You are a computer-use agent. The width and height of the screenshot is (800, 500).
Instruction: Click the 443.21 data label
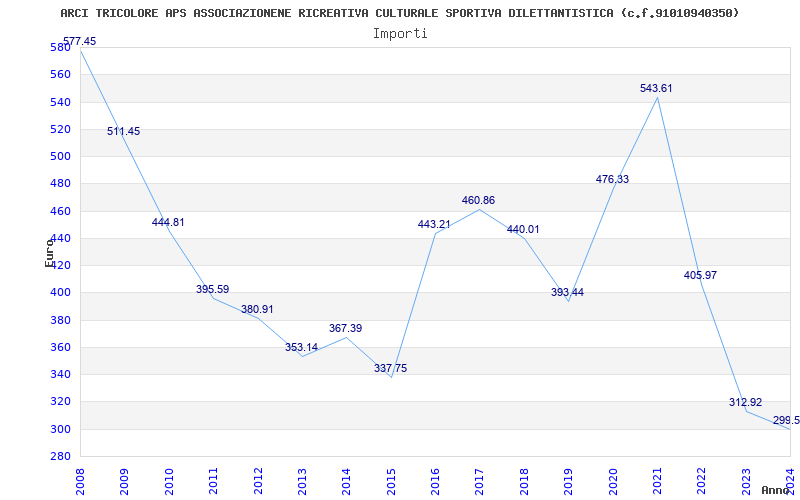tap(434, 224)
